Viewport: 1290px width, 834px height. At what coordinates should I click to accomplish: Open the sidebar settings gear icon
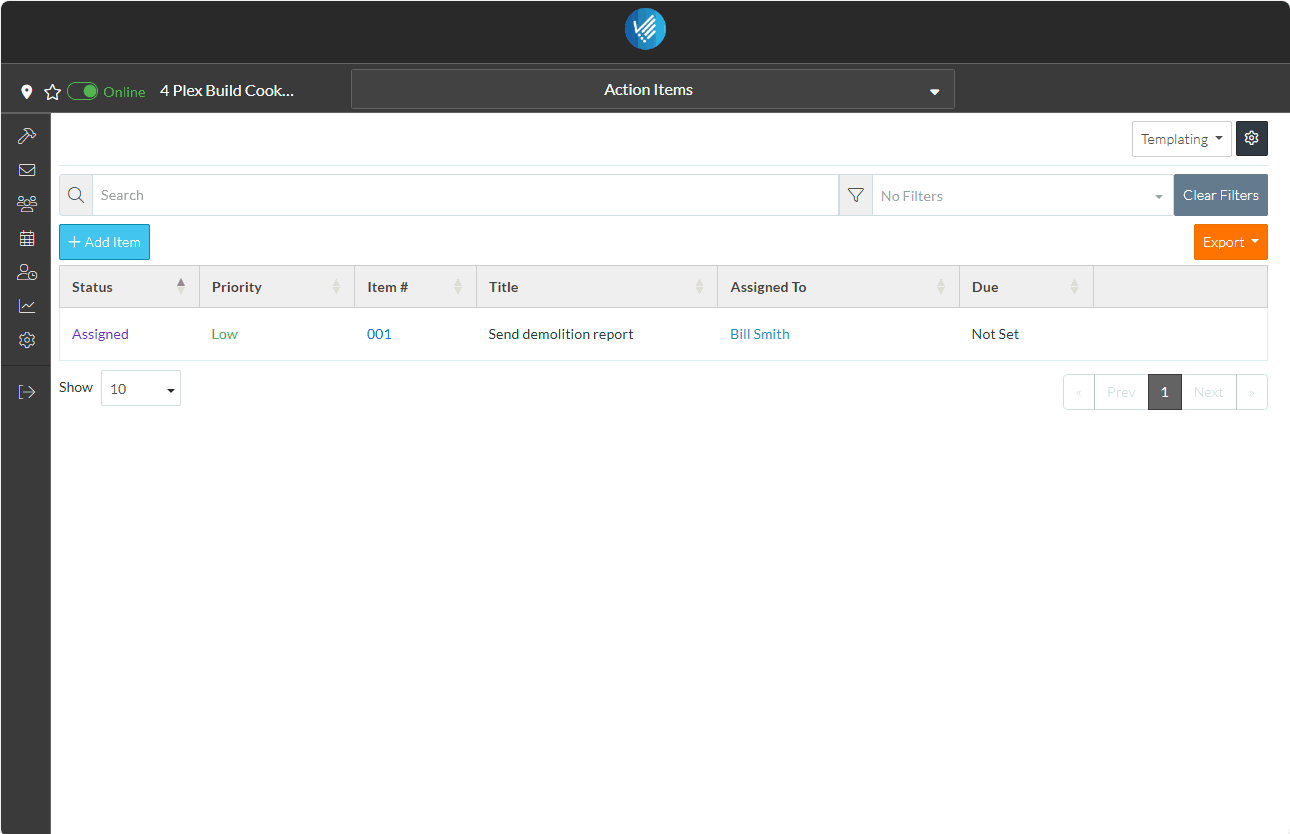(x=27, y=340)
